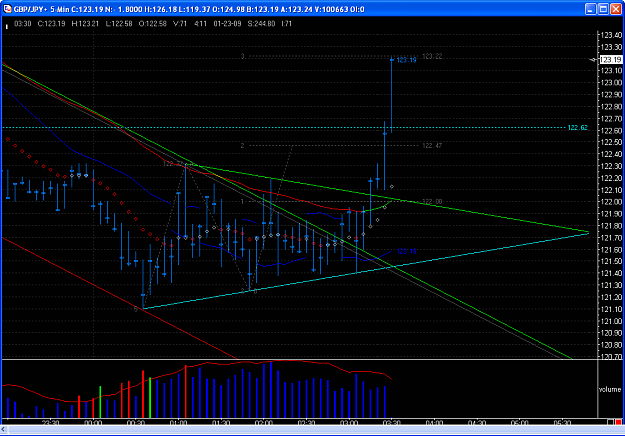Click the green volume bar near 00:30
Screen dimensions: 625x436
(x=150, y=398)
